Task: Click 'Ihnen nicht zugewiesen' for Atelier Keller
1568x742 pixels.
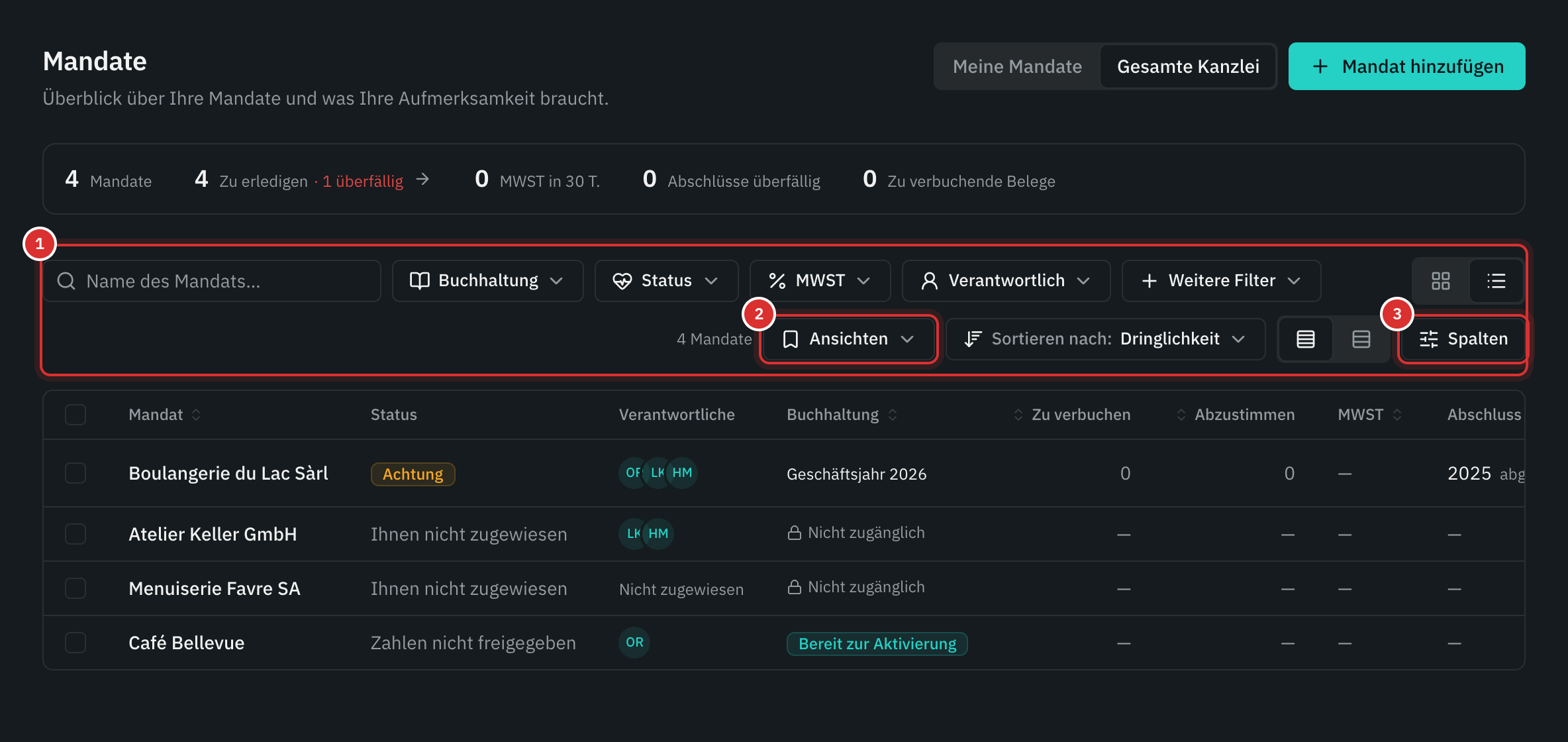Action: click(469, 534)
